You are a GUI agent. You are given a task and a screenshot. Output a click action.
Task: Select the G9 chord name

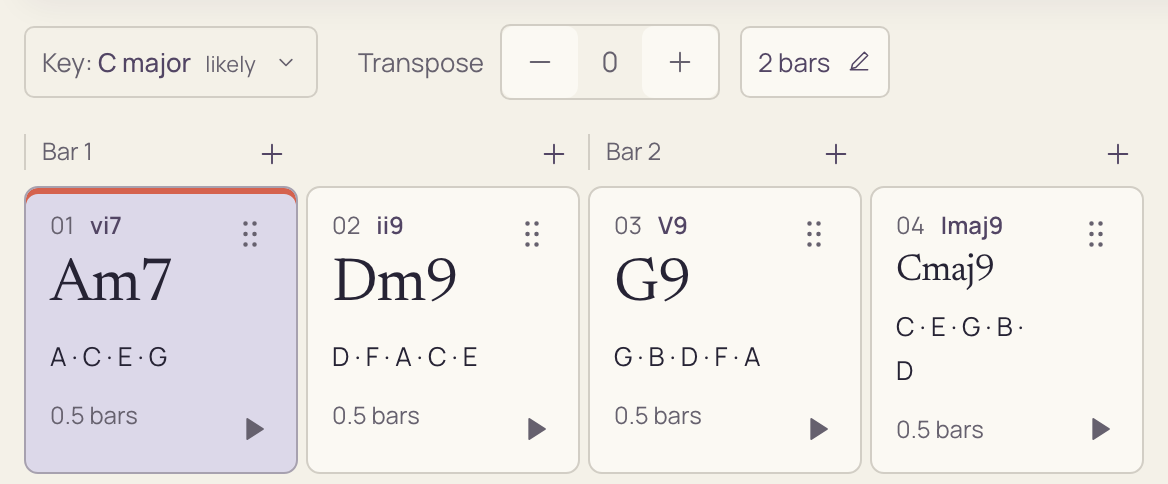coord(652,280)
